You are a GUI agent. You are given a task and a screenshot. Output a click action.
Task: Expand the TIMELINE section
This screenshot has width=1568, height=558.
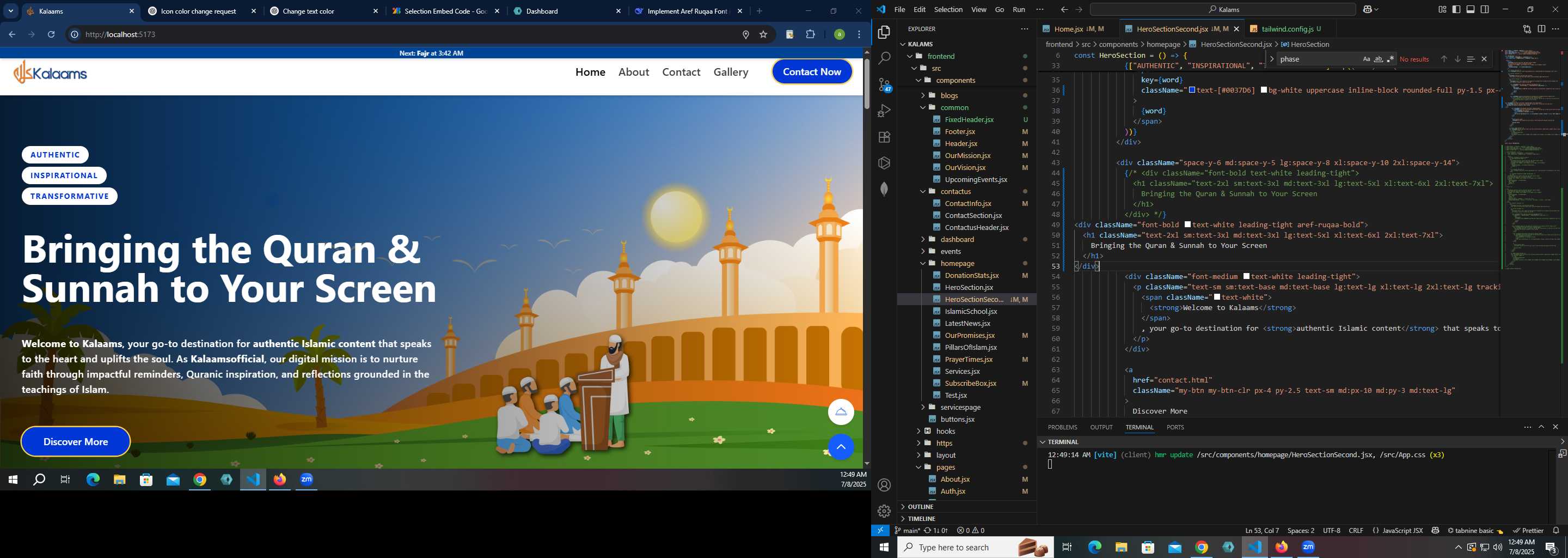click(966, 519)
